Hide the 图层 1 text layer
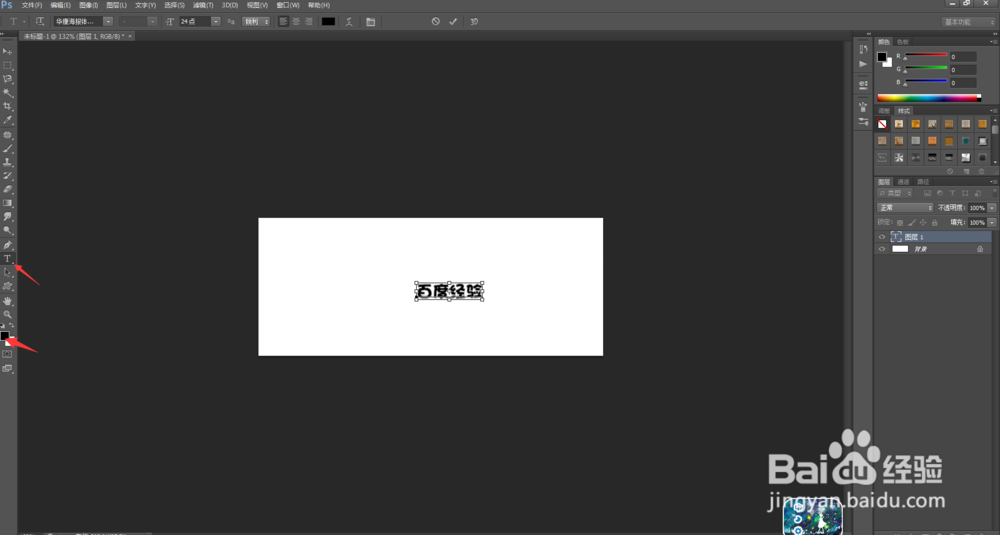The image size is (1000, 535). click(x=882, y=237)
